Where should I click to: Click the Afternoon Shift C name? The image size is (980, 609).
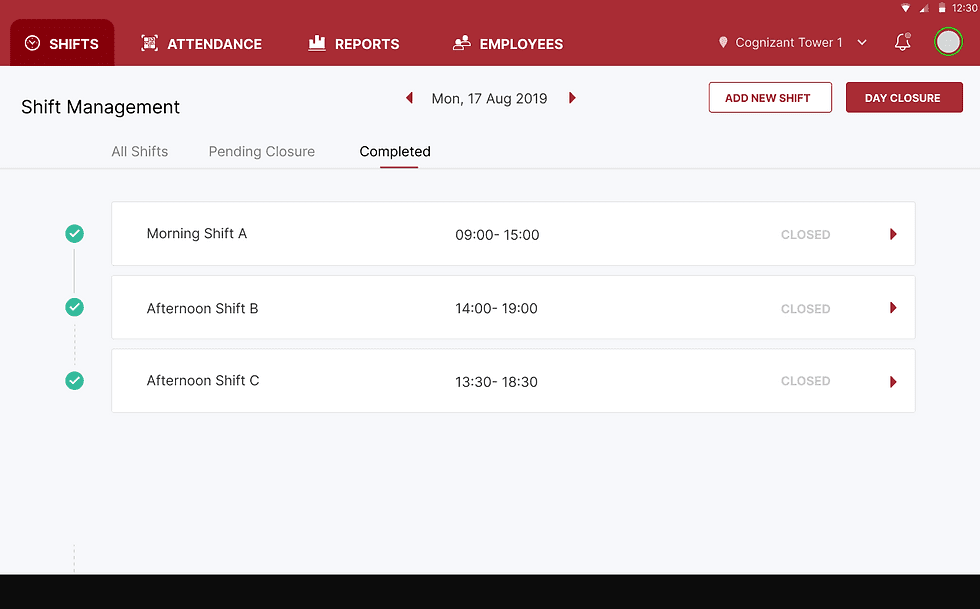pyautogui.click(x=203, y=380)
